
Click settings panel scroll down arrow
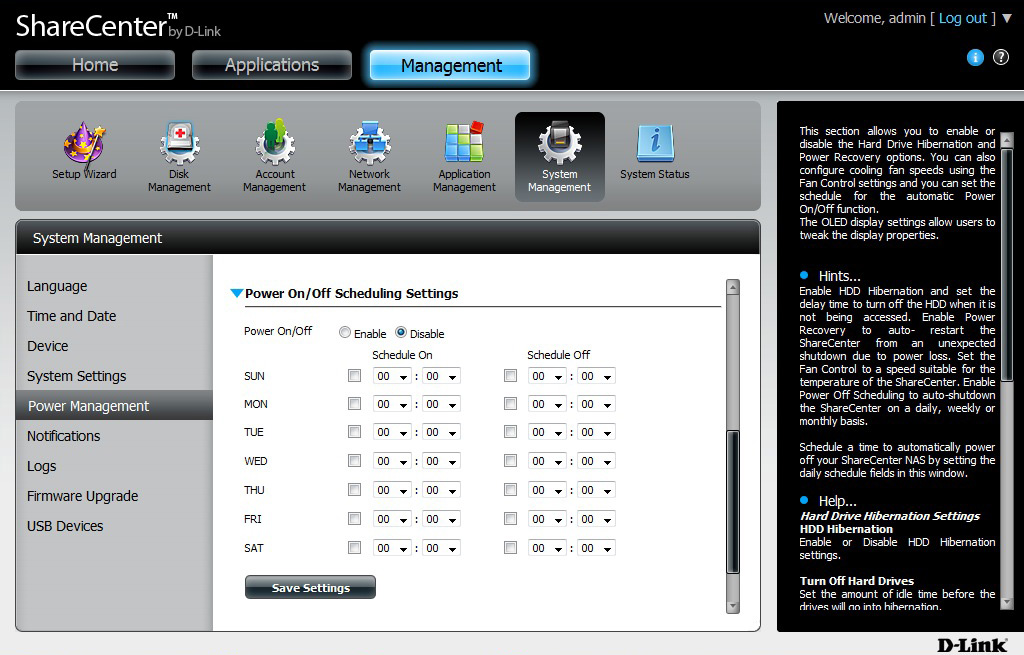(733, 606)
